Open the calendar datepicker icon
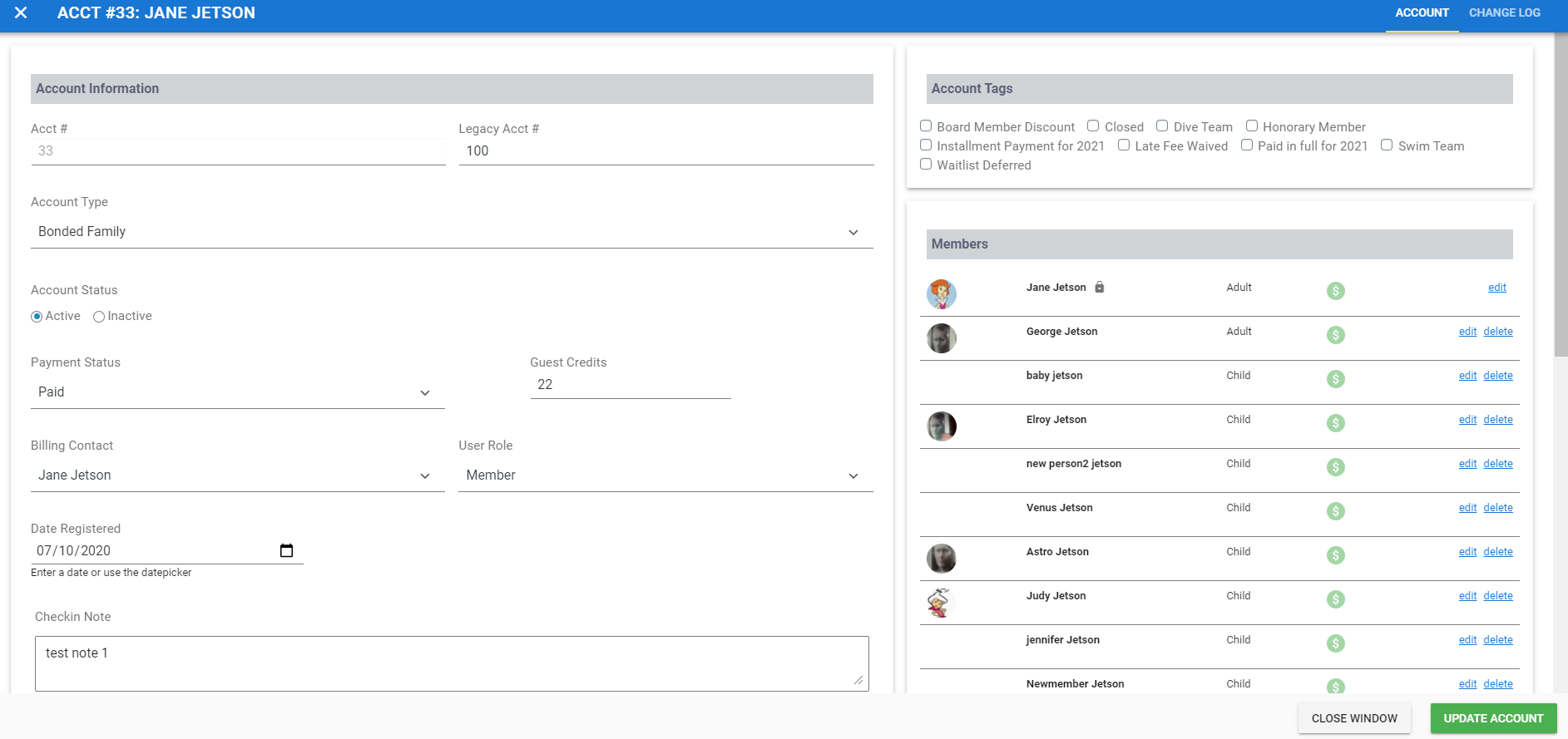This screenshot has width=1568, height=739. point(287,550)
